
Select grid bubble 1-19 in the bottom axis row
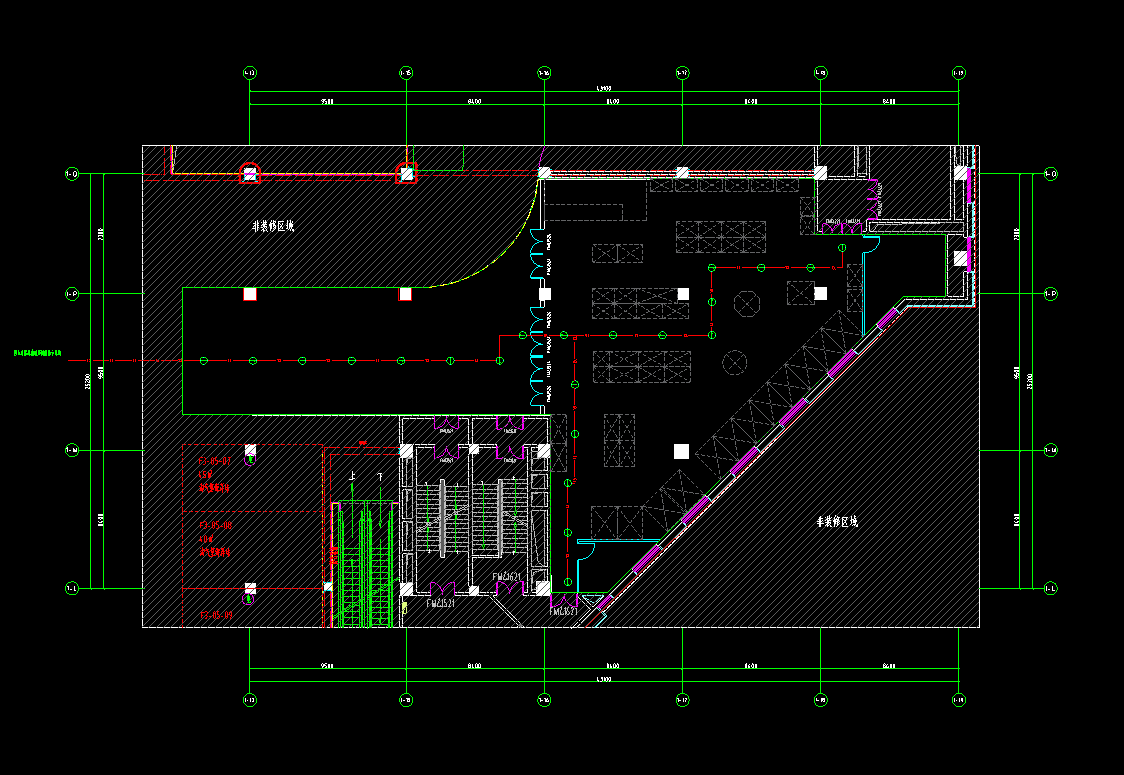tap(958, 699)
